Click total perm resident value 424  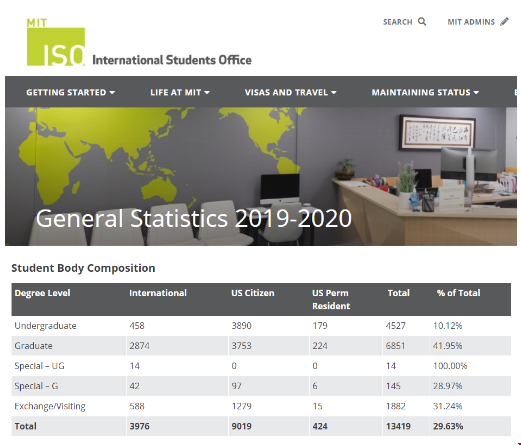point(320,426)
